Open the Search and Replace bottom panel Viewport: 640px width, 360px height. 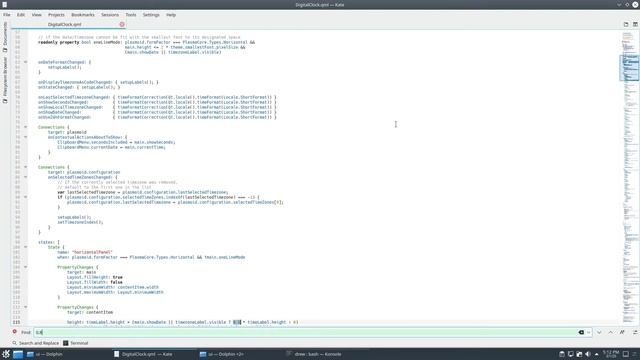(x=36, y=343)
